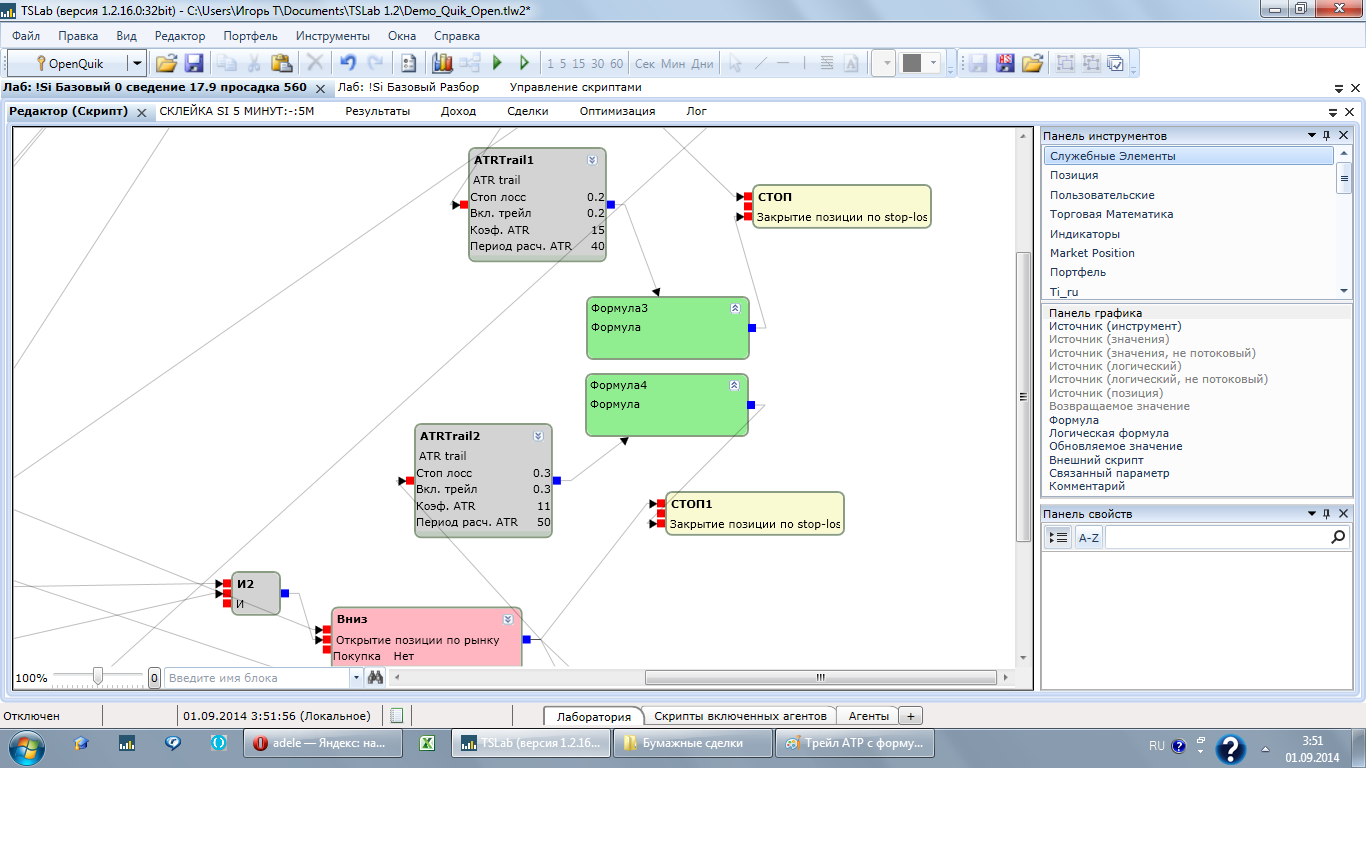
Task: Click the Undo arrow icon
Action: click(x=348, y=63)
